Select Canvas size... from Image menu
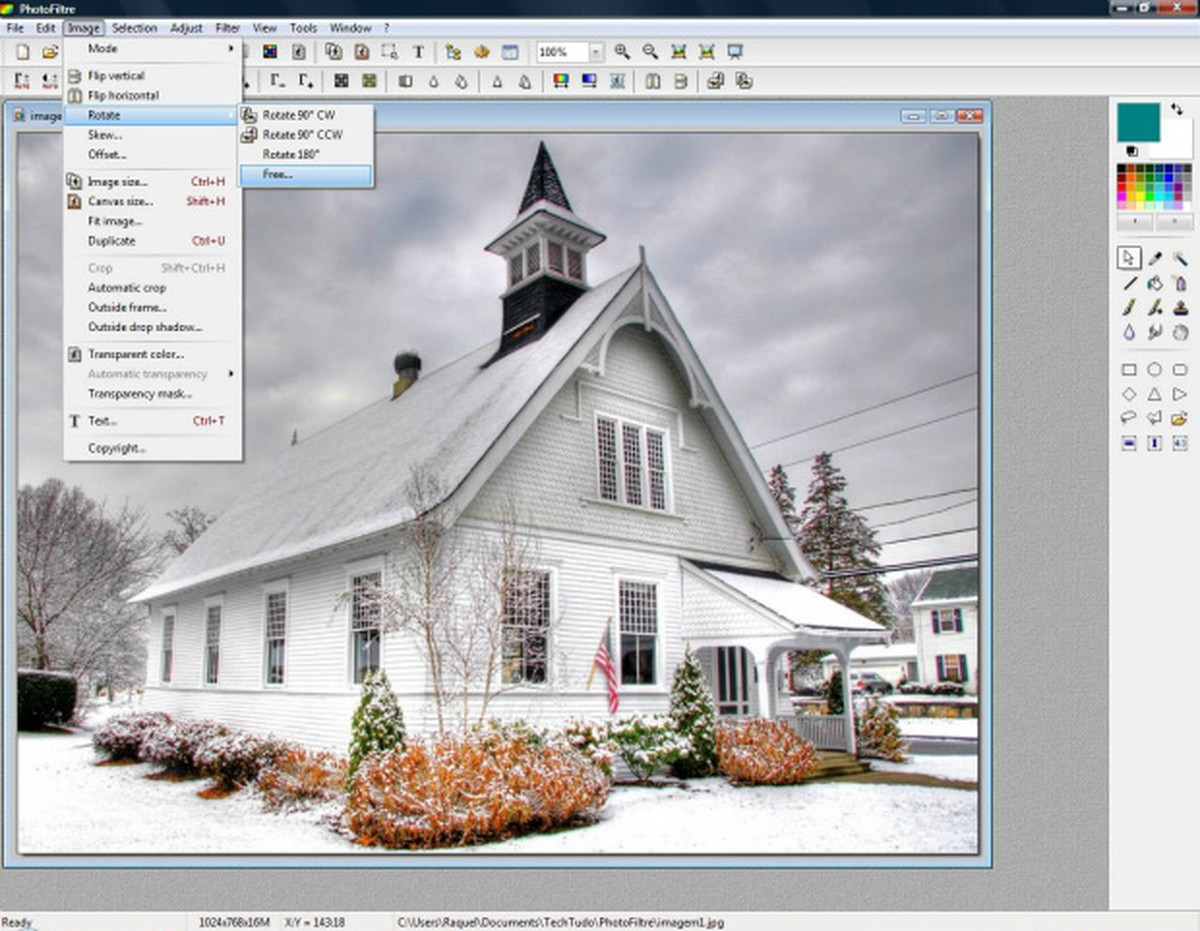The height and width of the screenshot is (931, 1200). (x=120, y=201)
